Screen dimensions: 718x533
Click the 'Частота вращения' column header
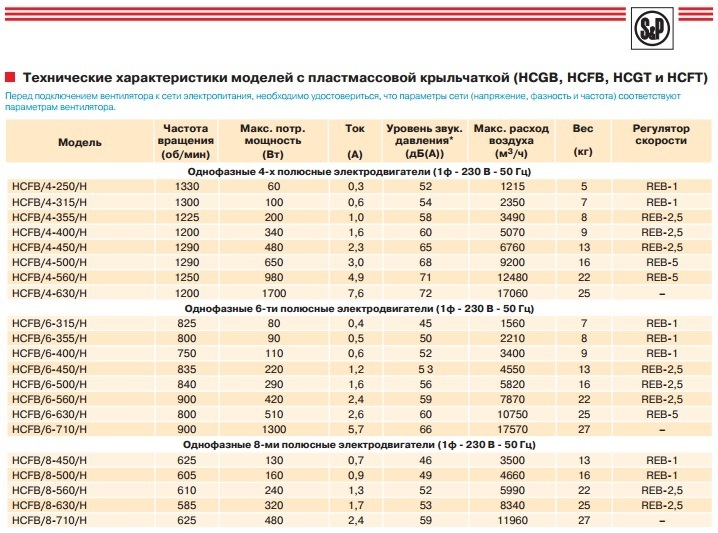186,143
